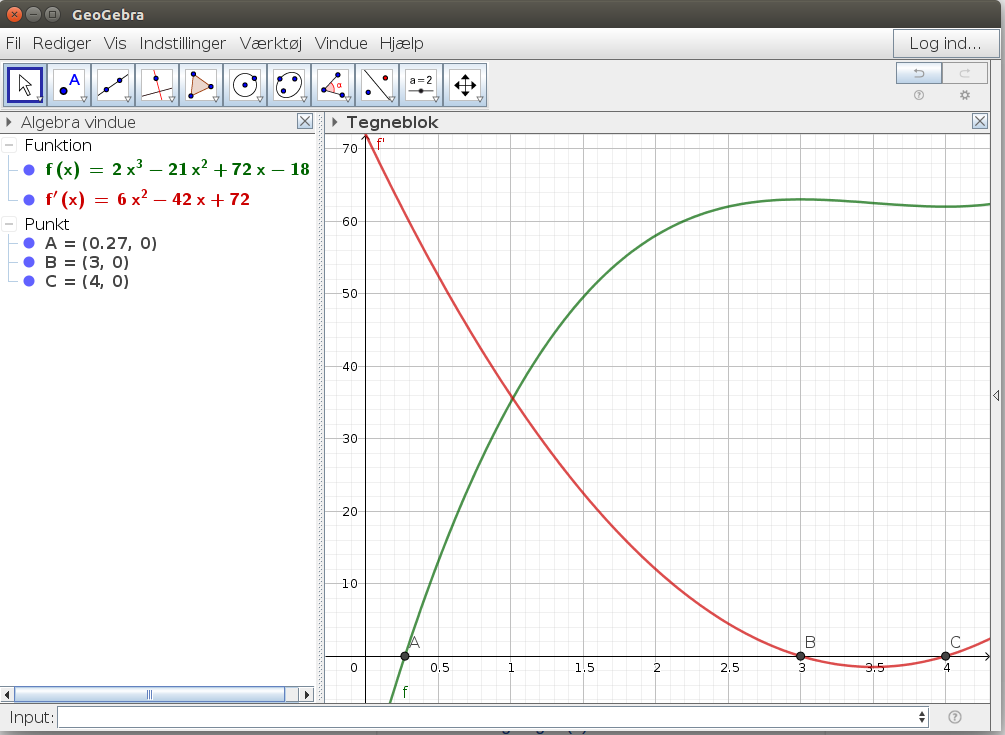Viewport: 1005px width, 735px height.
Task: Expand Tegneblok style bar triangle
Action: (x=335, y=122)
